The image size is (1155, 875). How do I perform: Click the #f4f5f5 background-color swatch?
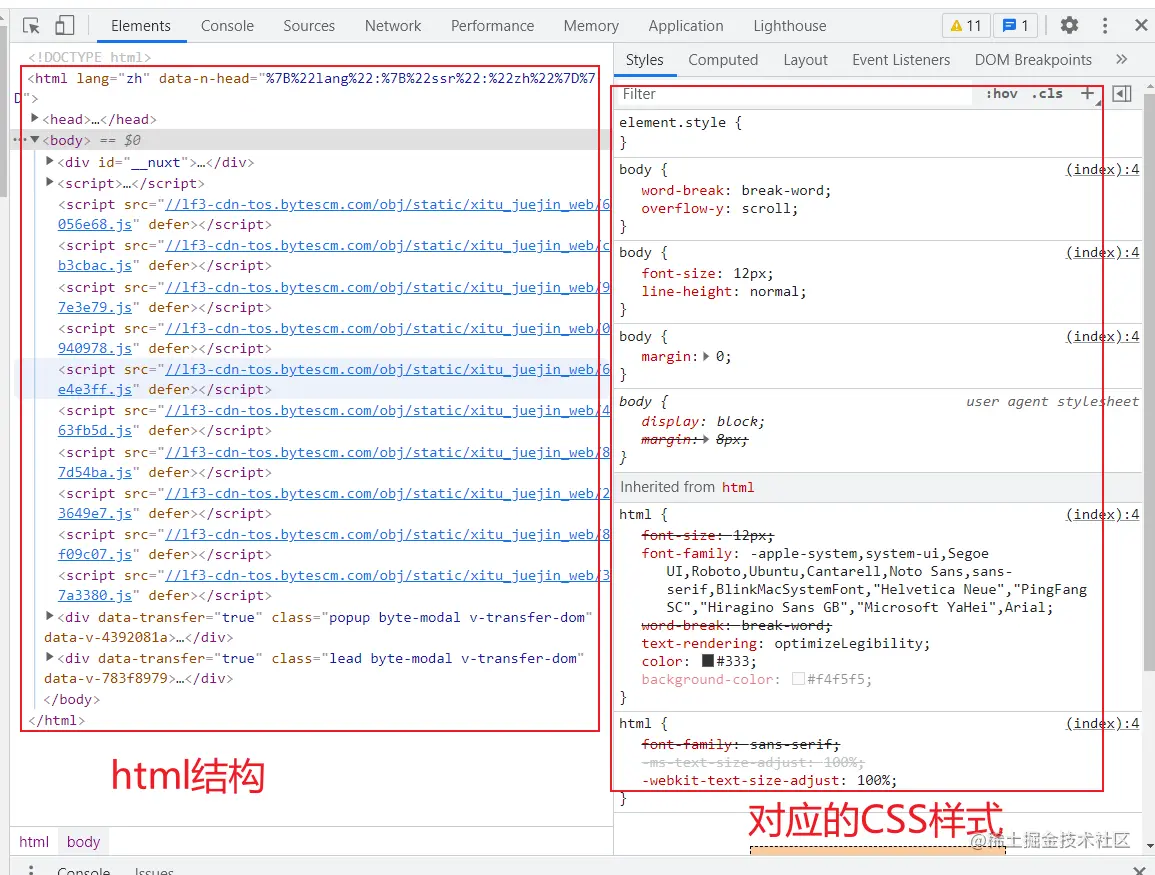pos(798,679)
